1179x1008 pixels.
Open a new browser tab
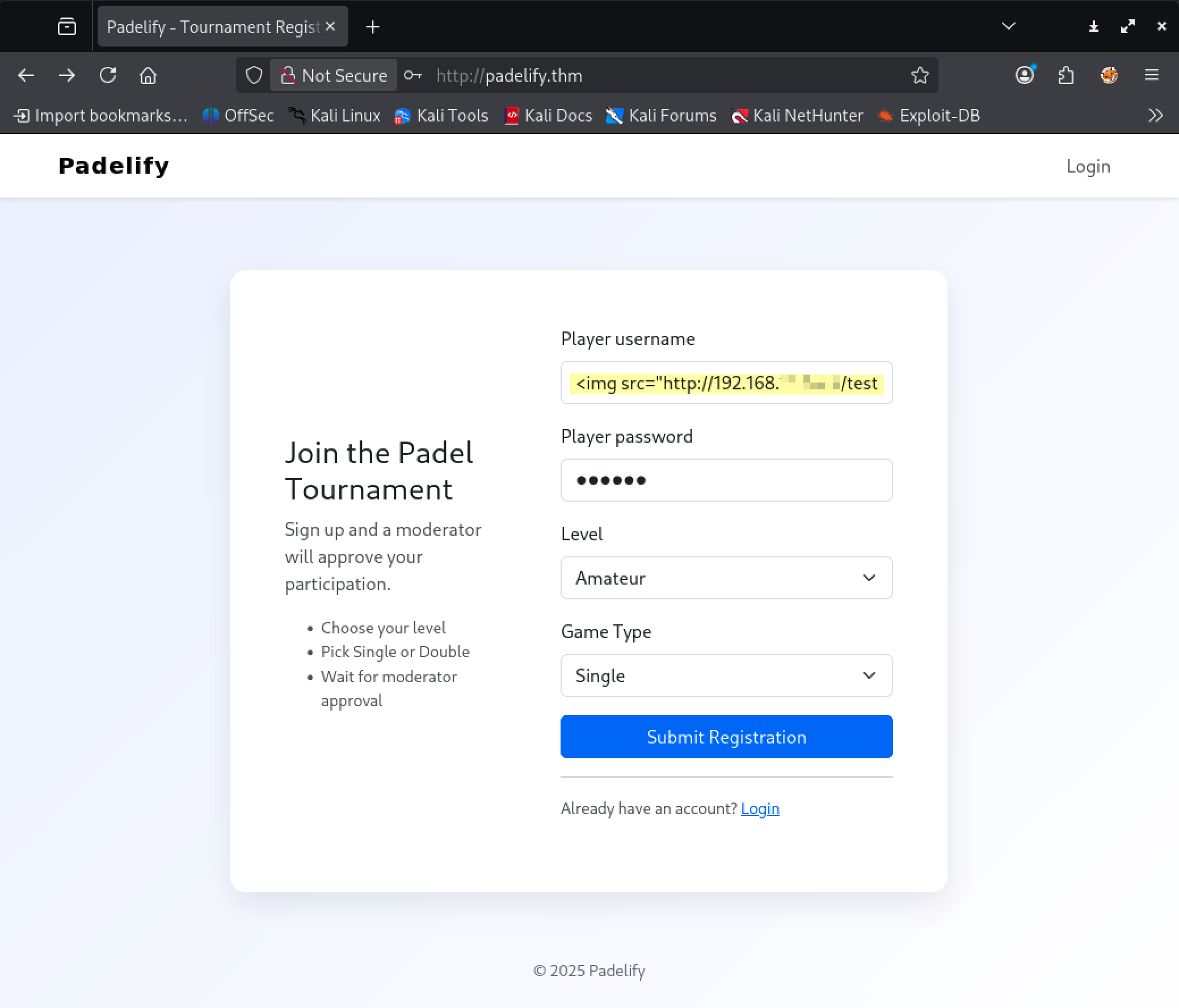coord(373,27)
